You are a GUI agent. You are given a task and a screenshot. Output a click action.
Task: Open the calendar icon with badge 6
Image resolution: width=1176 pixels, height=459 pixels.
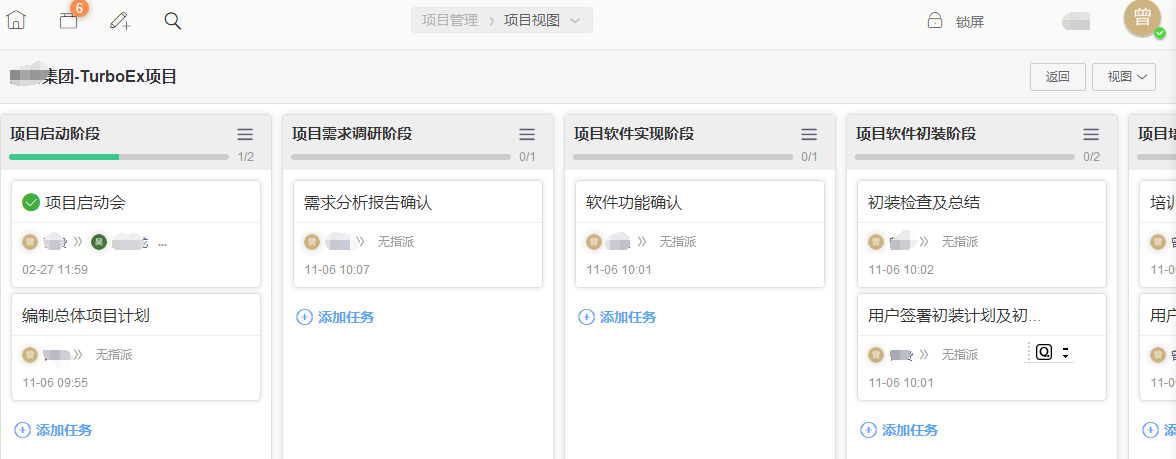(68, 20)
